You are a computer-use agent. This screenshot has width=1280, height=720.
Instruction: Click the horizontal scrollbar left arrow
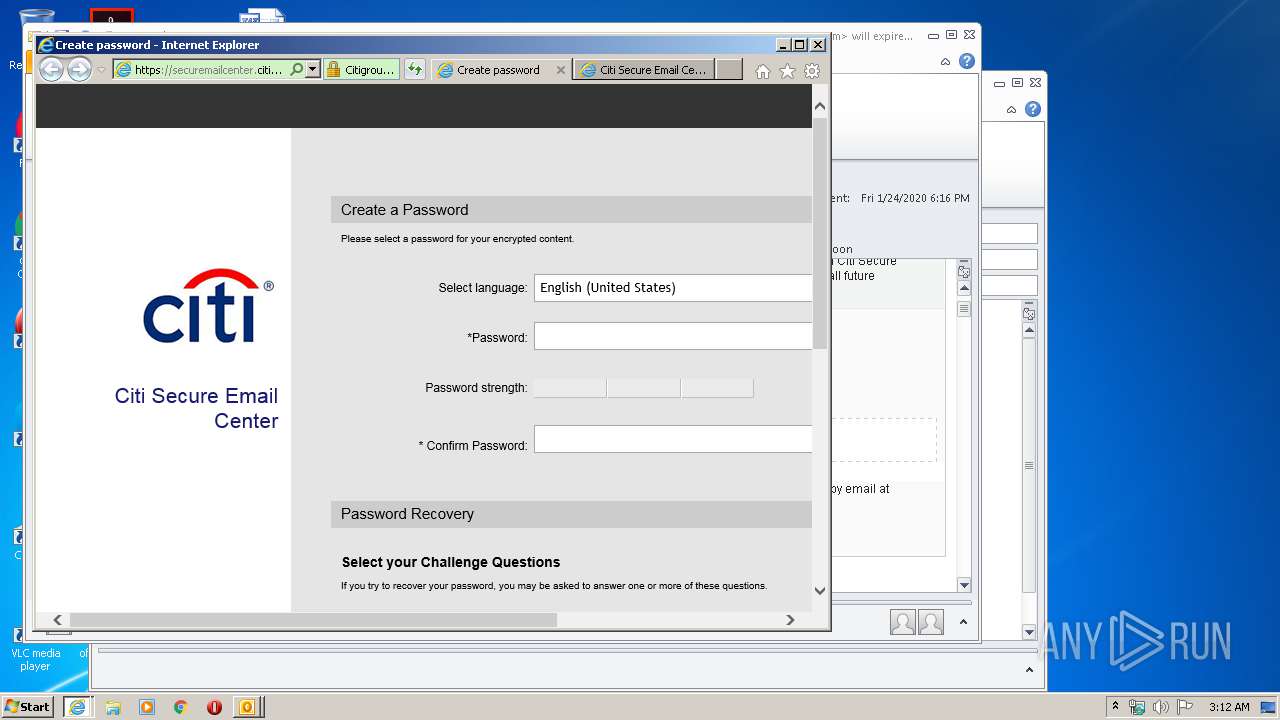click(x=57, y=620)
